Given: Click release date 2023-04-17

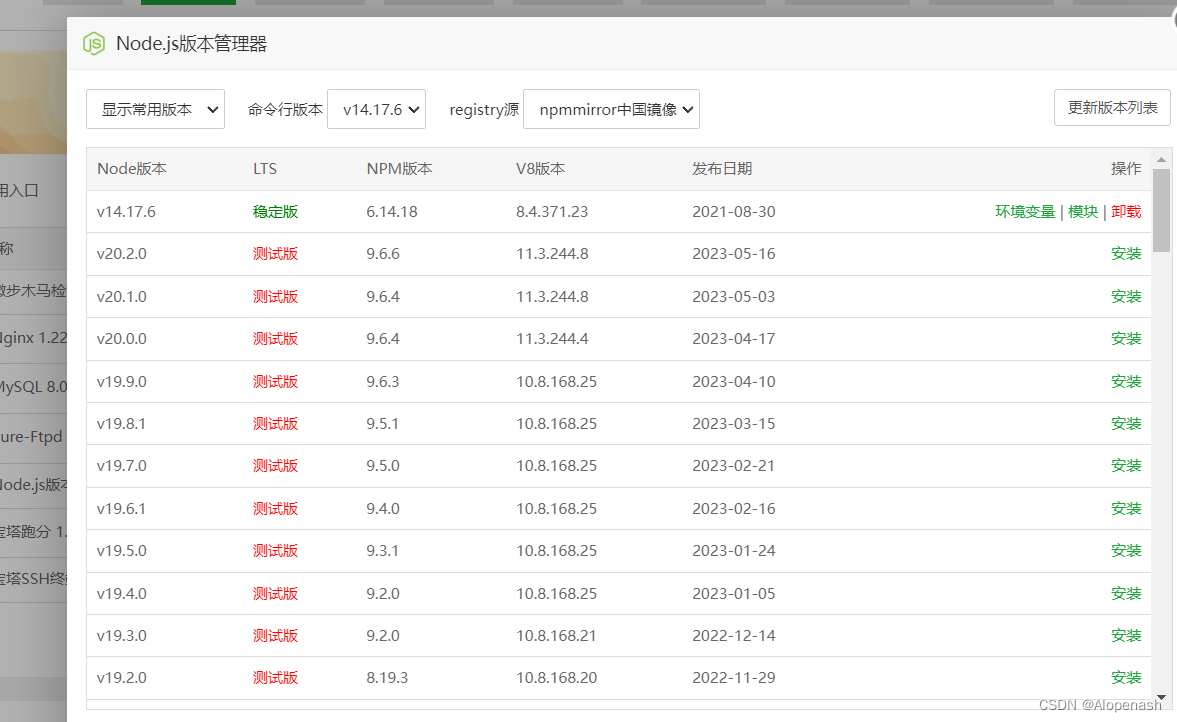Looking at the screenshot, I should (733, 338).
